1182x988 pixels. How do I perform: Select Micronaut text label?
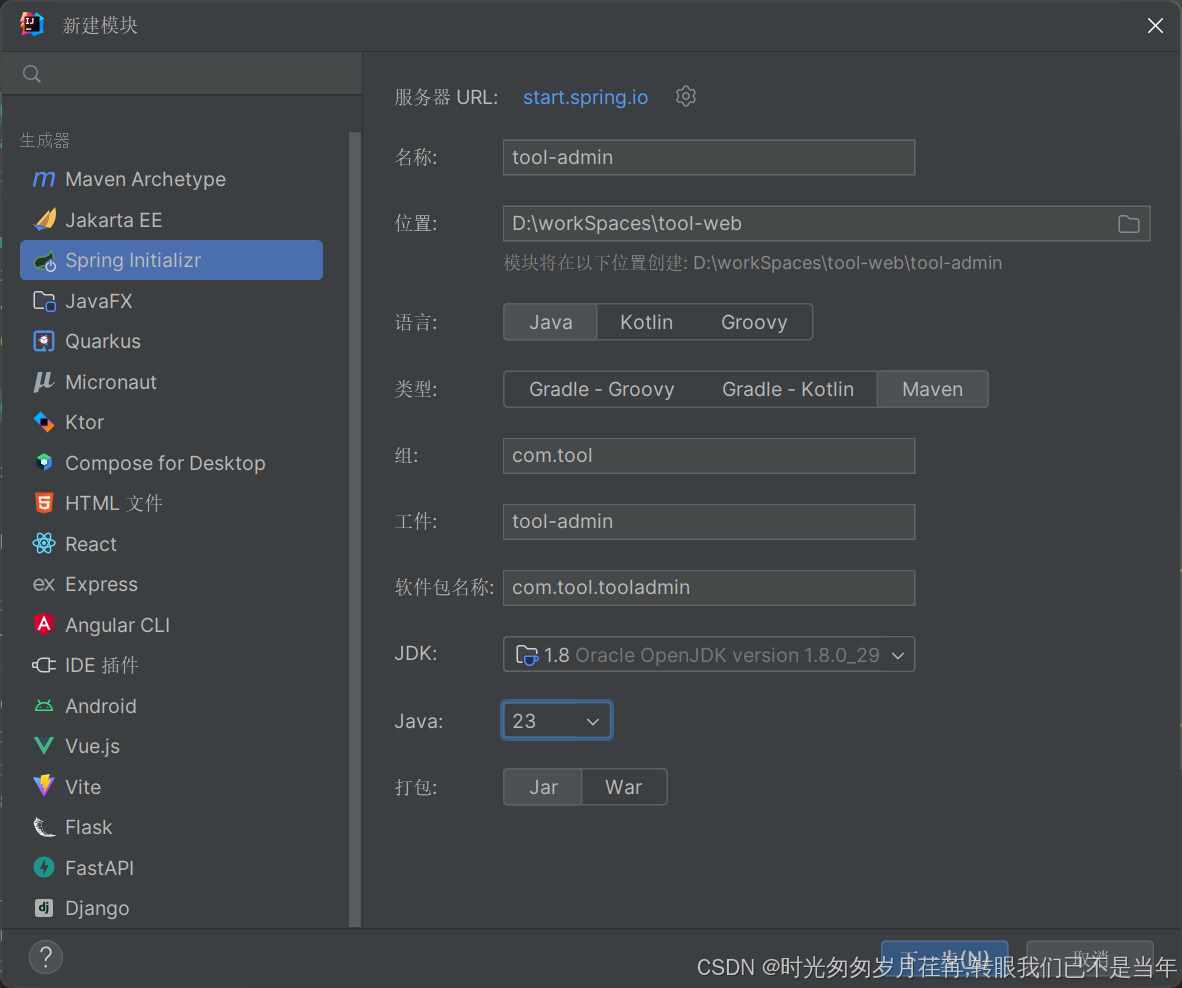tap(111, 382)
